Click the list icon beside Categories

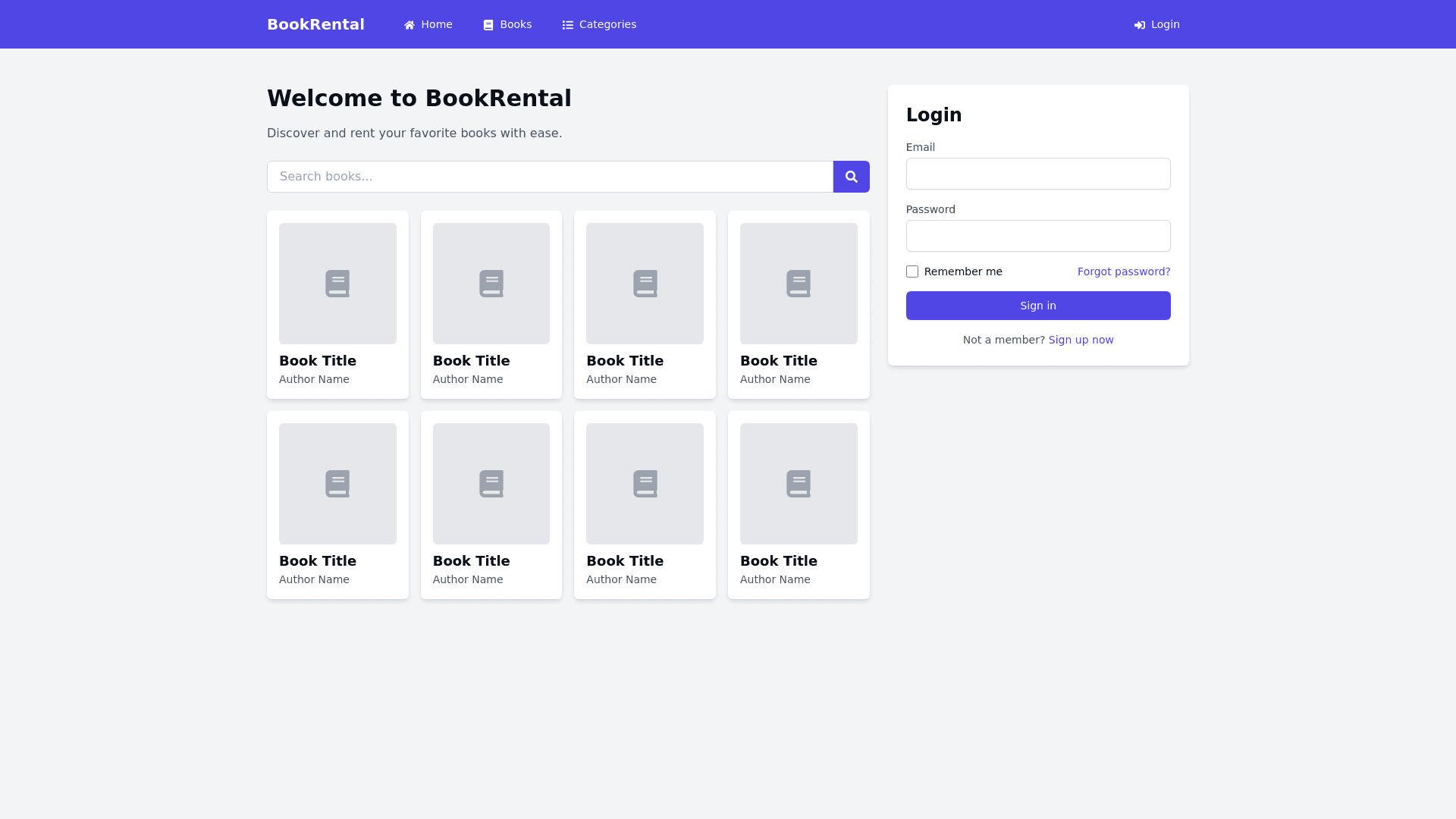(567, 25)
